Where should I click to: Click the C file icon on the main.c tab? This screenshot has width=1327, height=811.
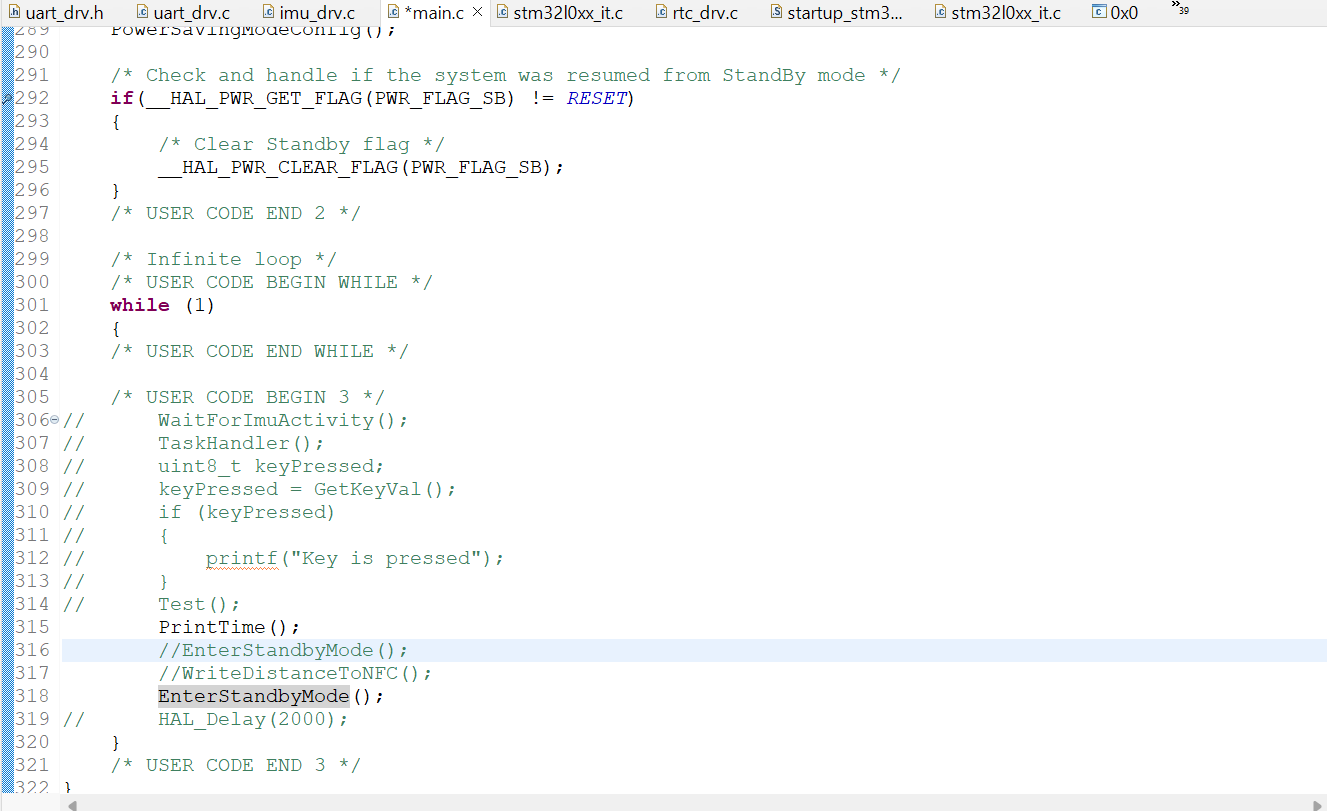395,13
